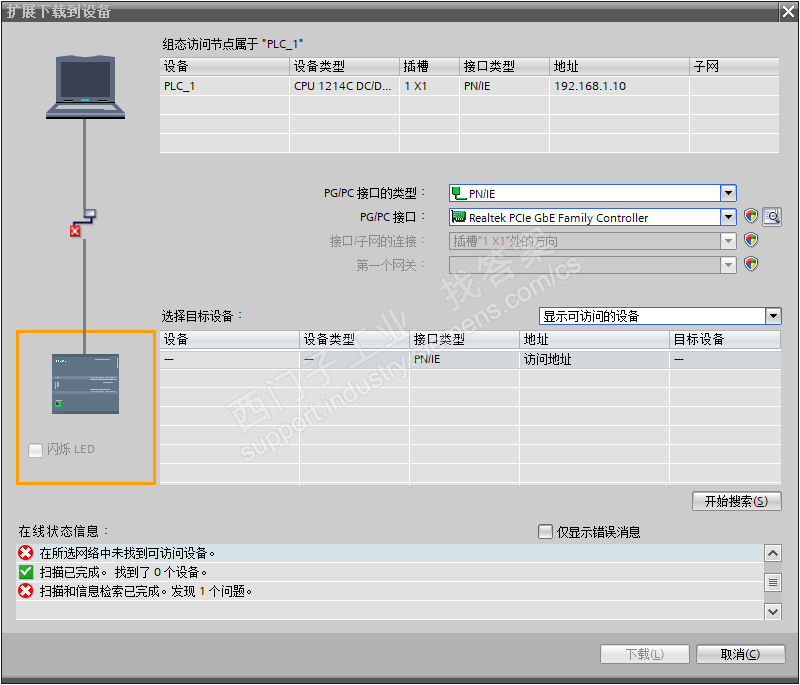
Task: Click the shield icon beside 接口/子网的连接
Action: coord(751,240)
